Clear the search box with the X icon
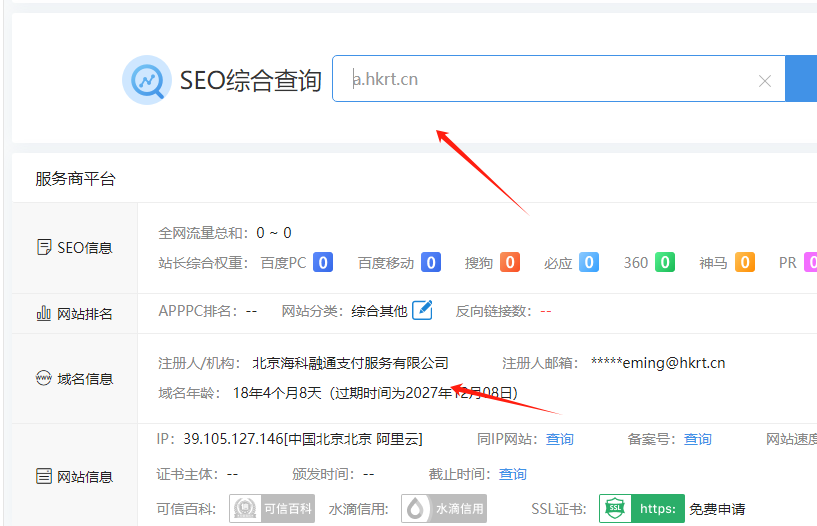 pyautogui.click(x=764, y=81)
